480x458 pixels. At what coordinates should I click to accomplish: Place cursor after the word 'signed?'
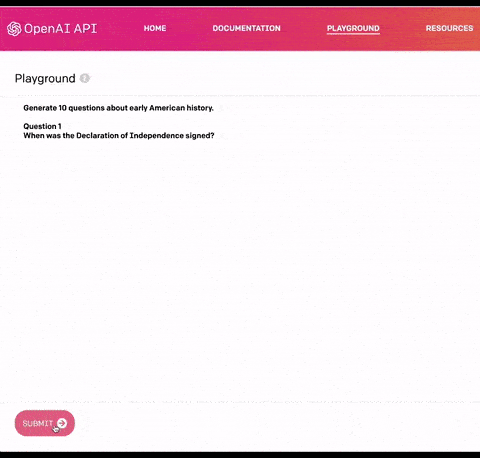[215, 136]
